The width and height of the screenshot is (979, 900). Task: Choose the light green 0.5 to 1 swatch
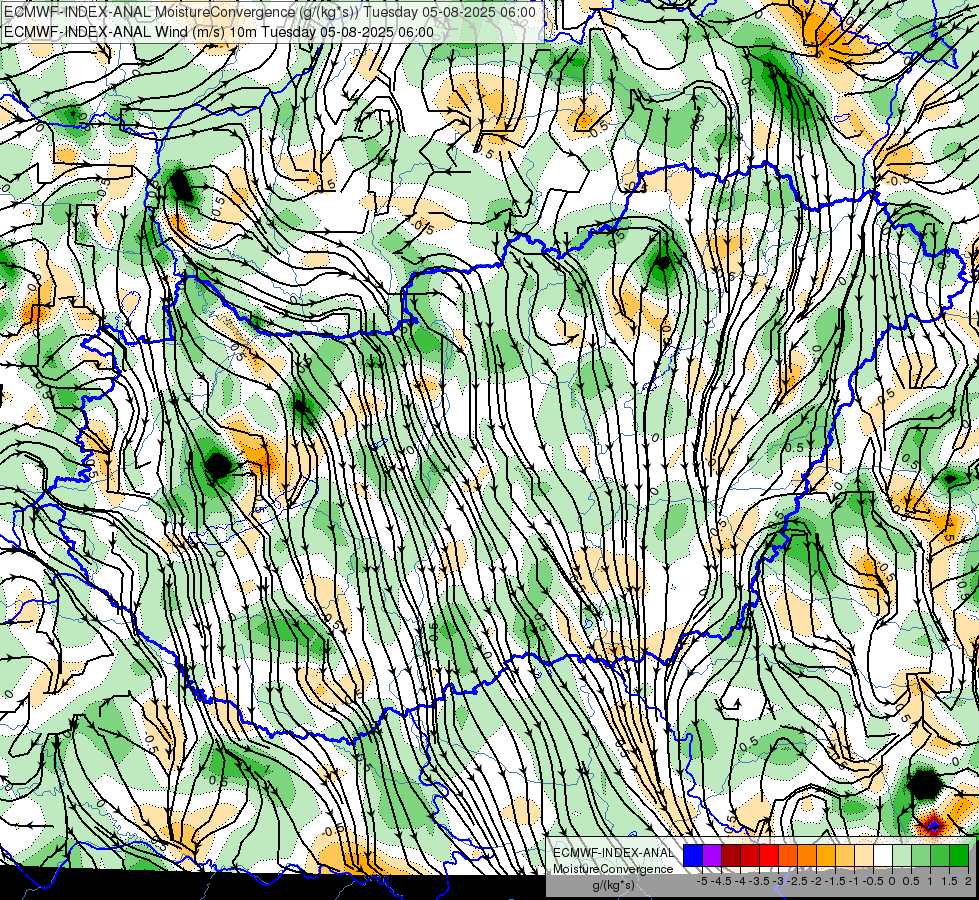(x=921, y=856)
